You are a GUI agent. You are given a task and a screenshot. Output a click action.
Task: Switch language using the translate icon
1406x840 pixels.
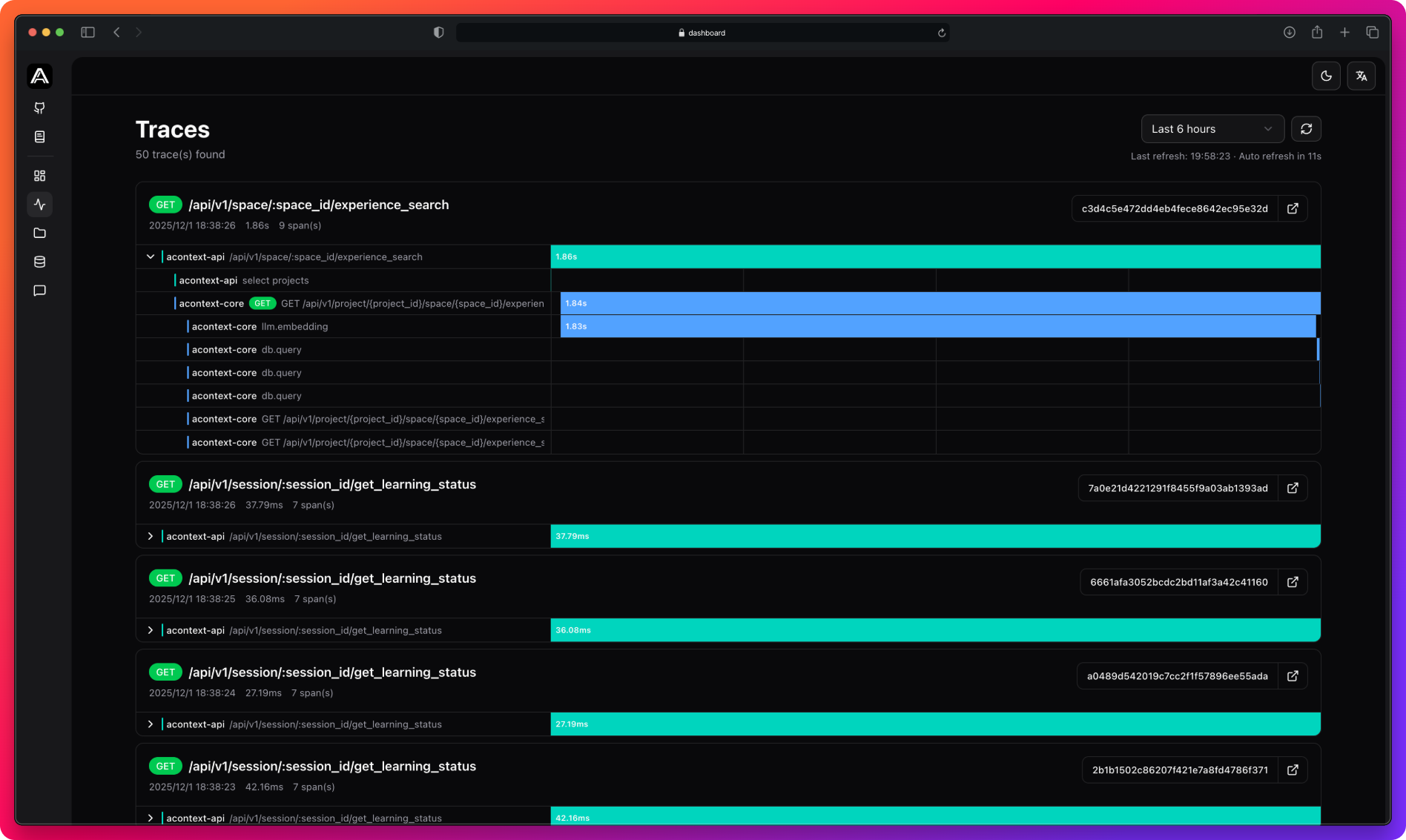(x=1362, y=76)
